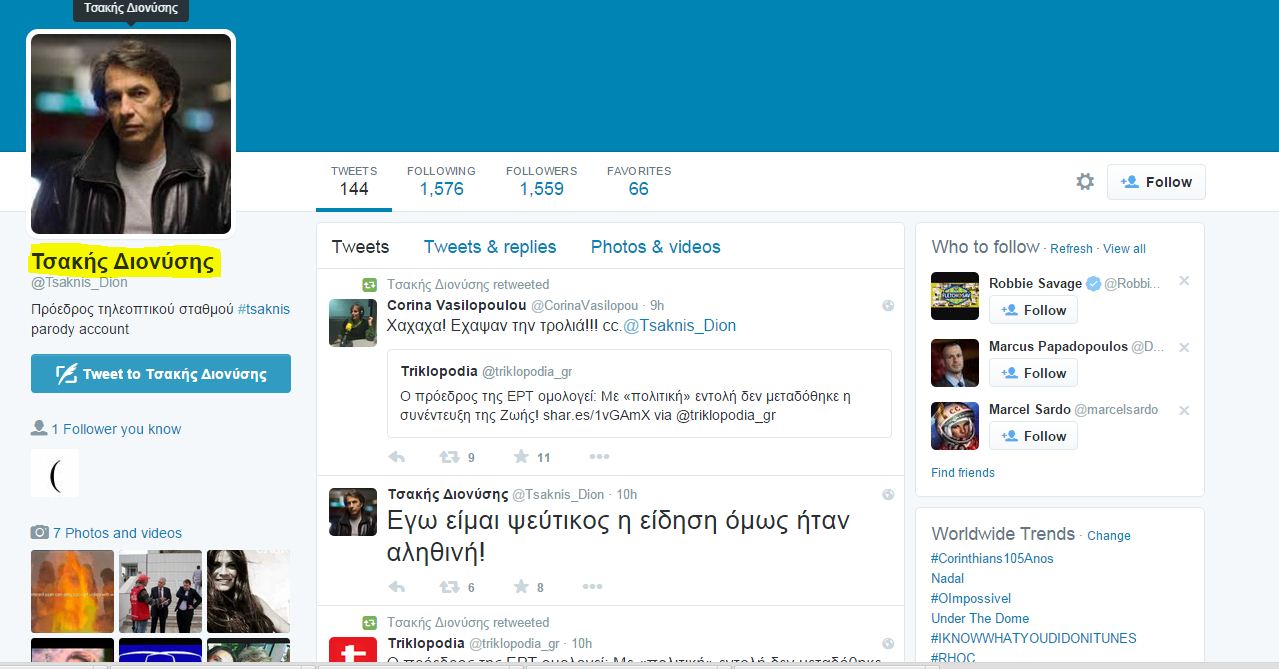Click the @Tsaknis_Dion mention in Corina's tweet
Viewport: 1279px width, 669px height.
pos(680,326)
